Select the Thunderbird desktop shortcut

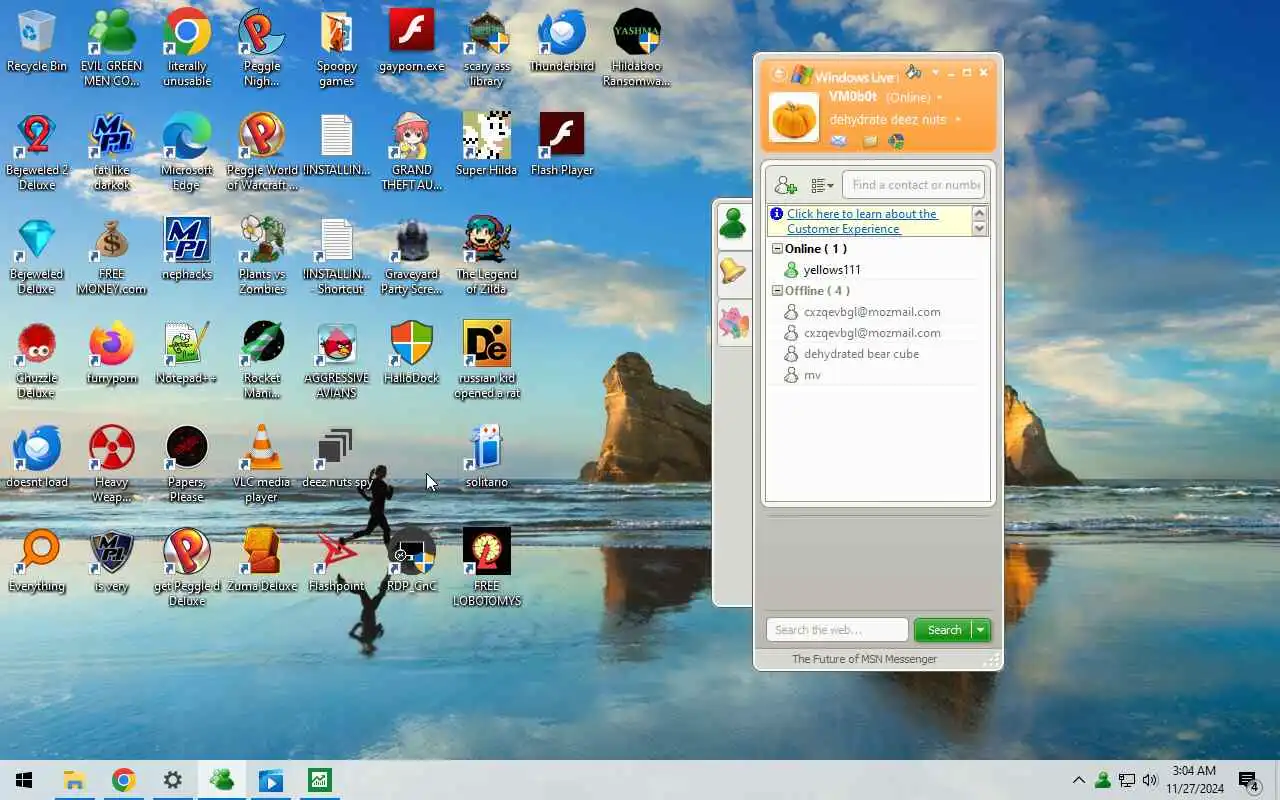pyautogui.click(x=562, y=43)
